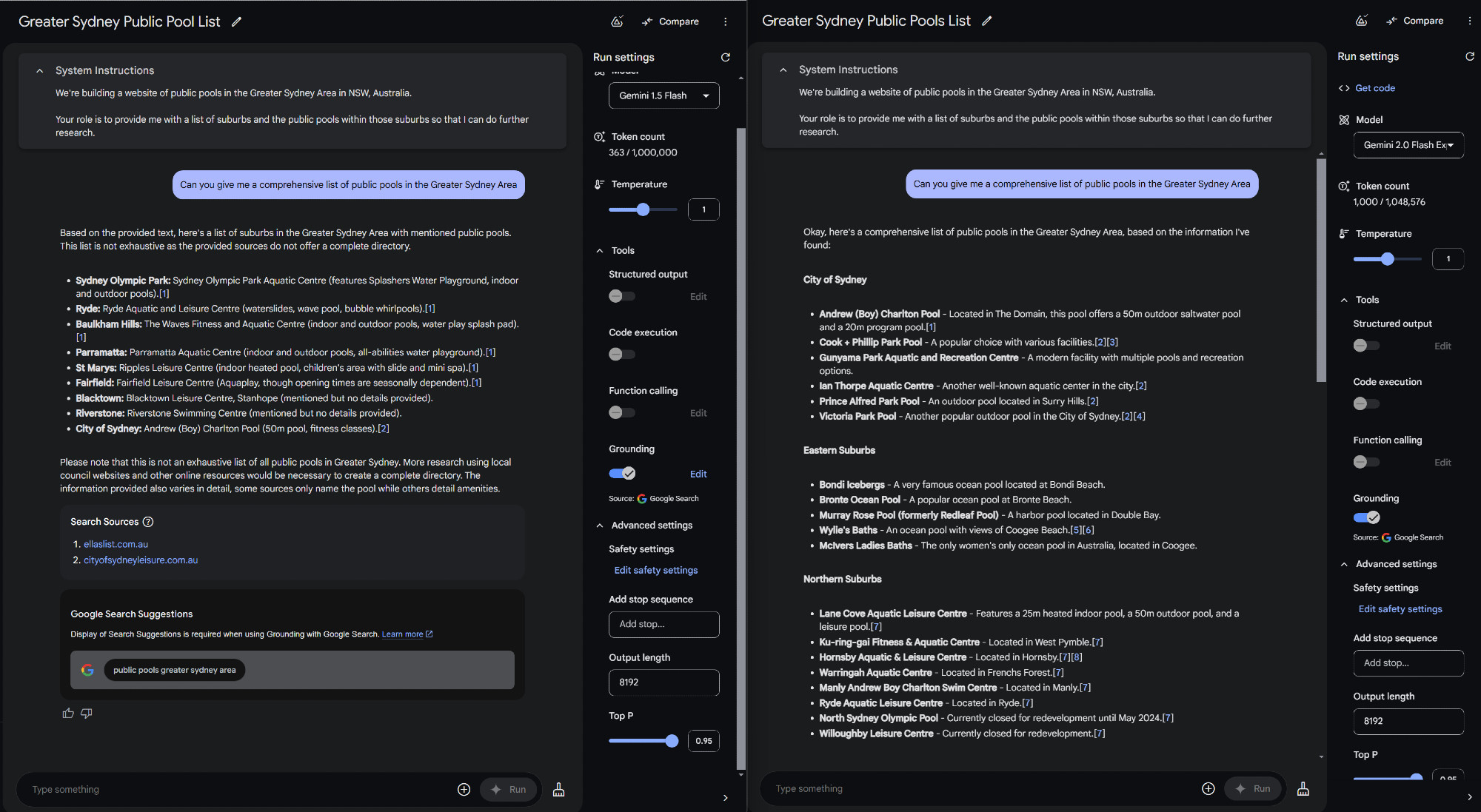This screenshot has height=812, width=1481.
Task: Open Edit safety settings in right window
Action: coord(1400,609)
